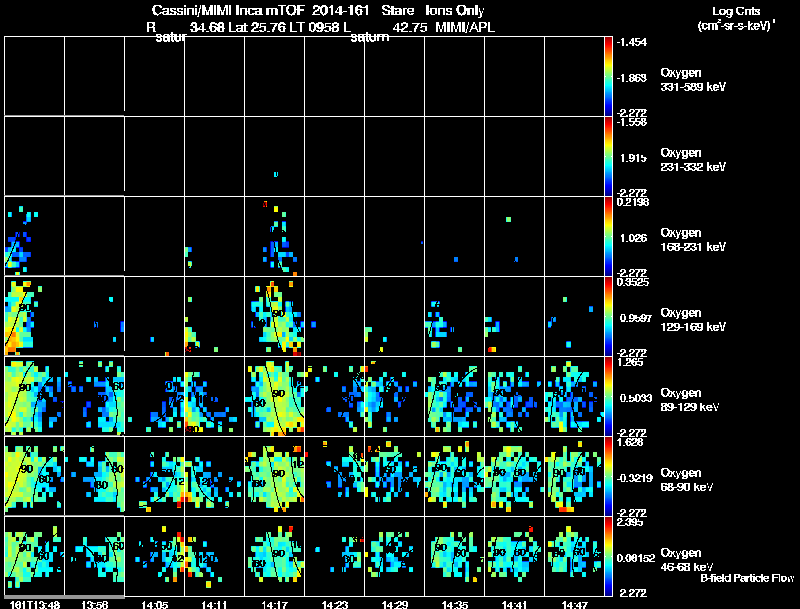800x609 pixels.
Task: Click the plot title "Cassini/MIMI Inca mTOF 2014-161"
Action: (260, 10)
